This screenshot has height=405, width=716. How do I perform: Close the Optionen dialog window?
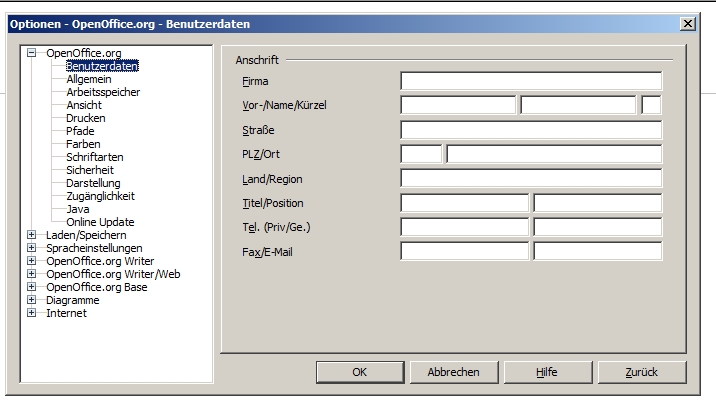coord(686,23)
